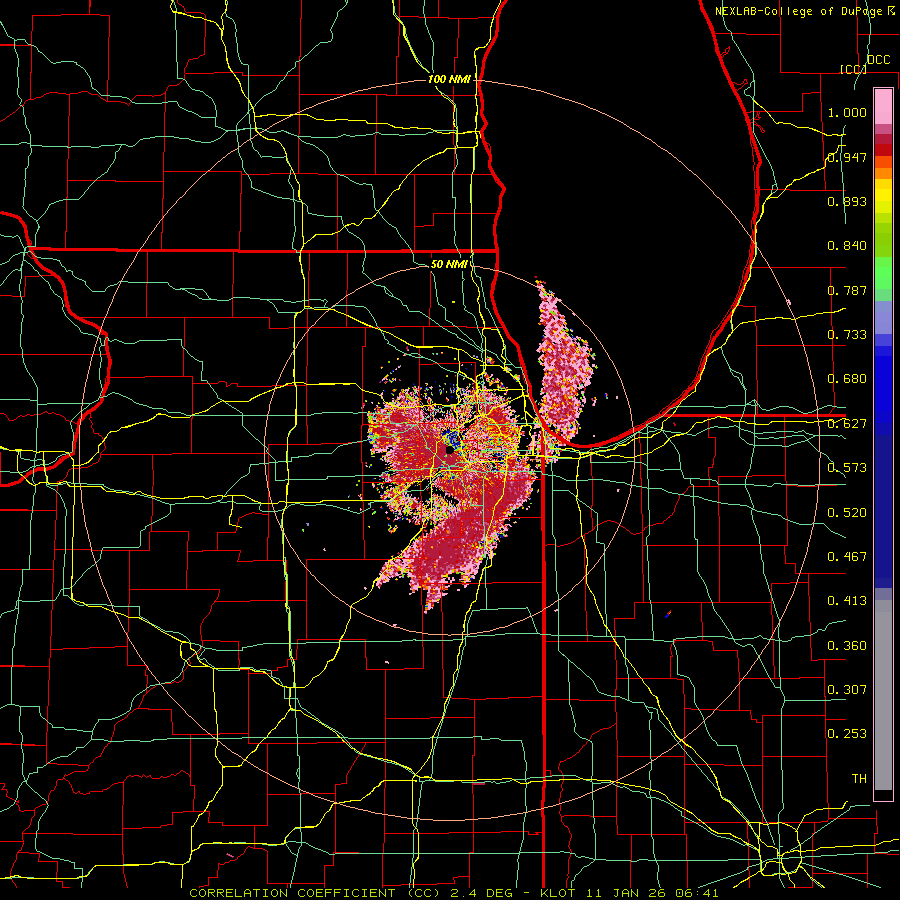The height and width of the screenshot is (900, 900).
Task: Click the 0.733 legend value
Action: coord(847,335)
